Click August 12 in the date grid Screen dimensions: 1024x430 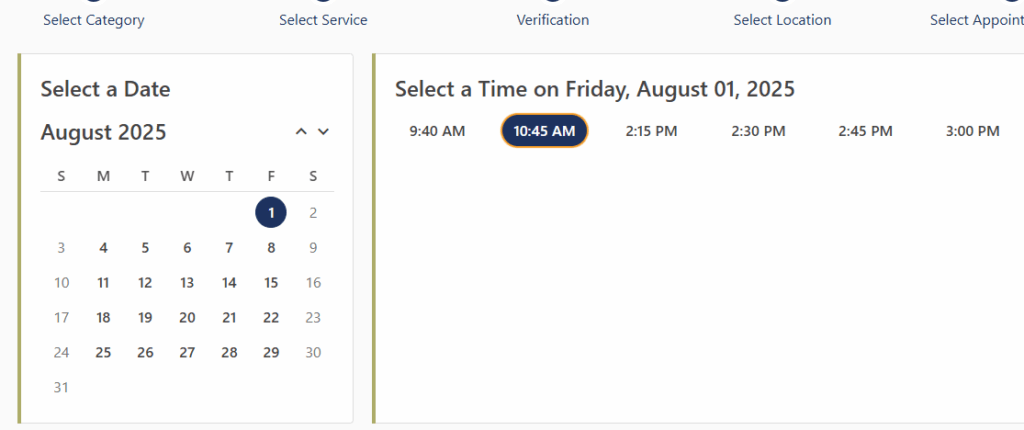coord(145,283)
